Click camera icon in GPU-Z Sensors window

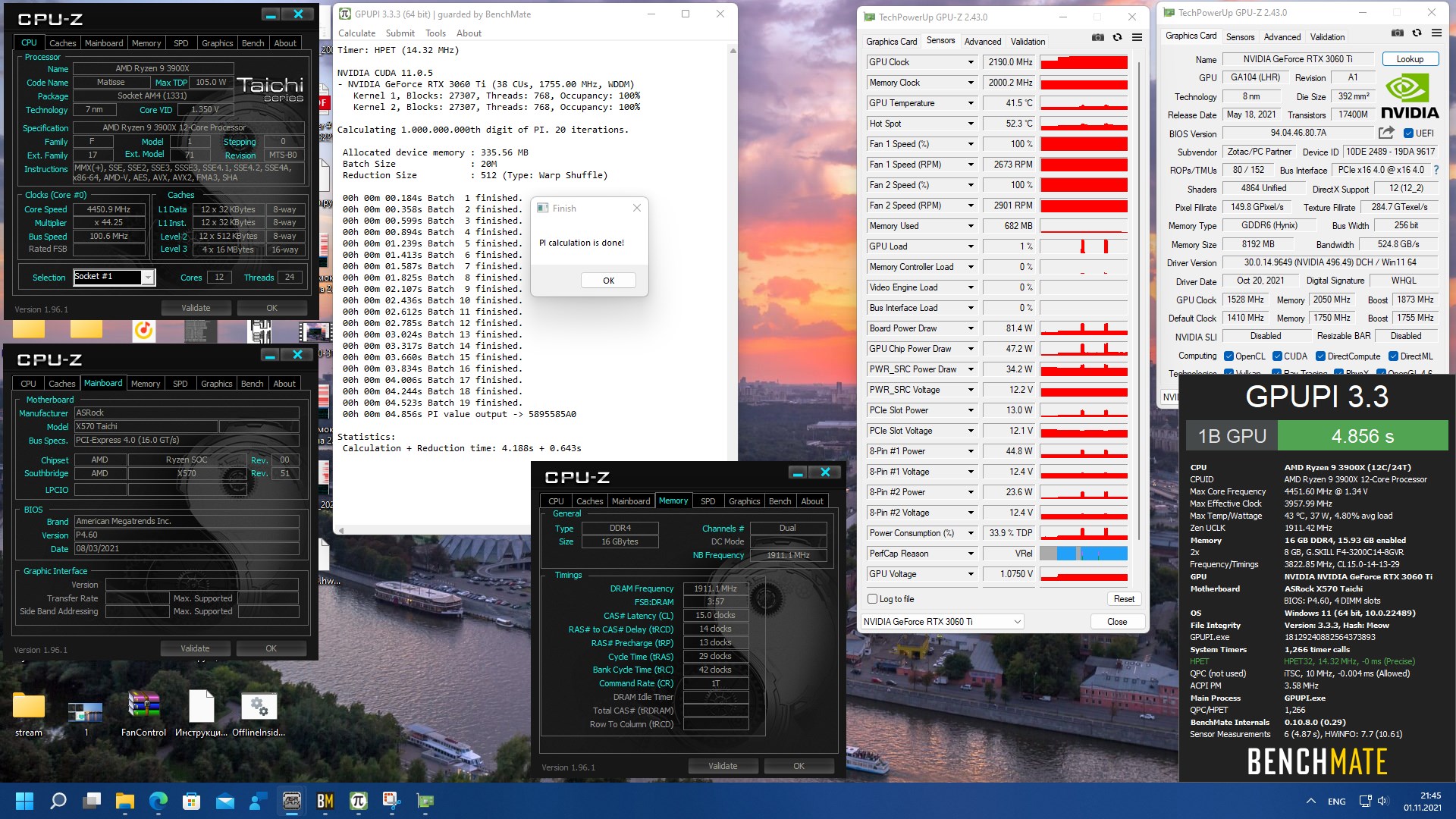point(1097,37)
